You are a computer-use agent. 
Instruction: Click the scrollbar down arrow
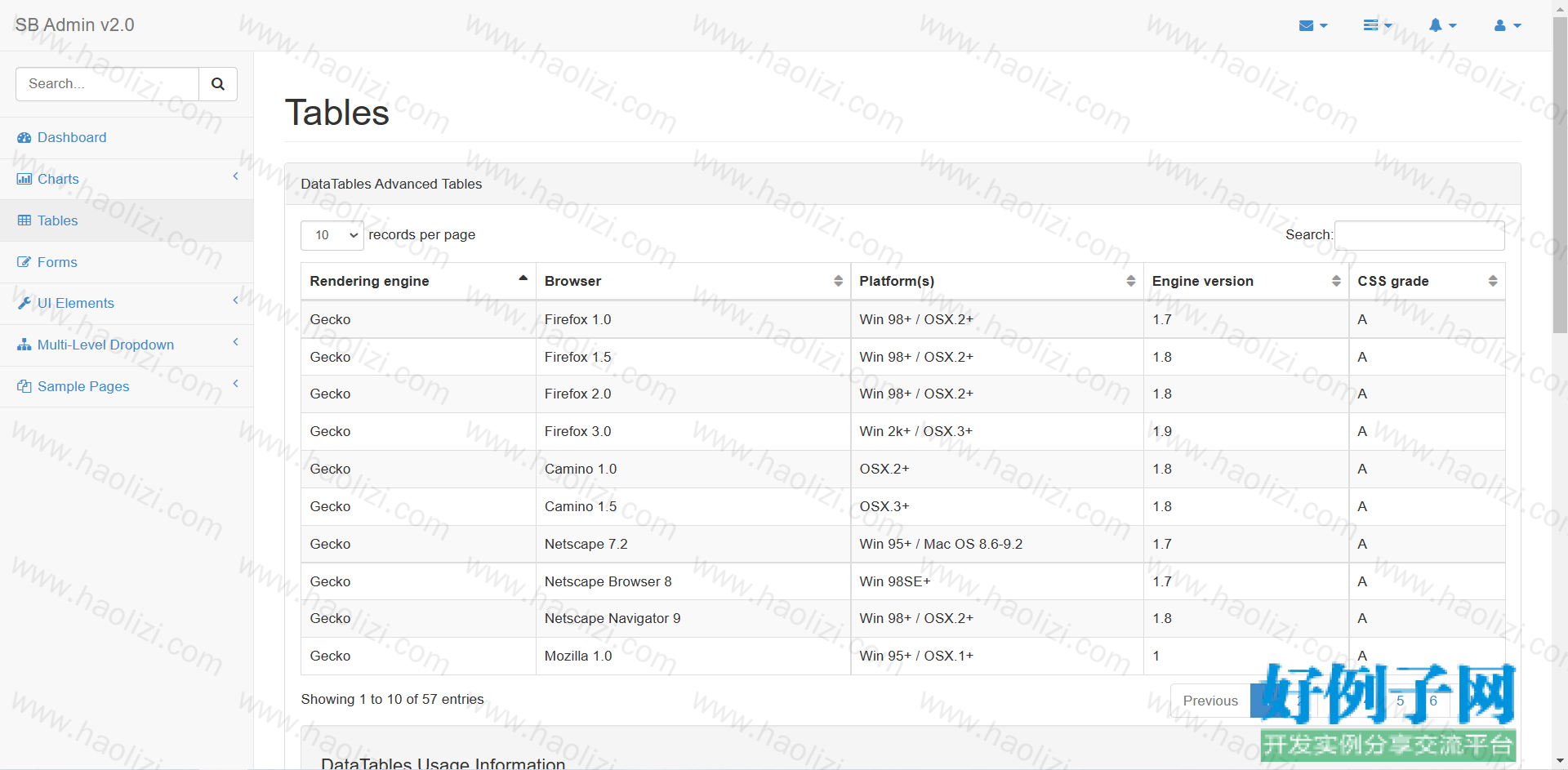(x=1560, y=761)
